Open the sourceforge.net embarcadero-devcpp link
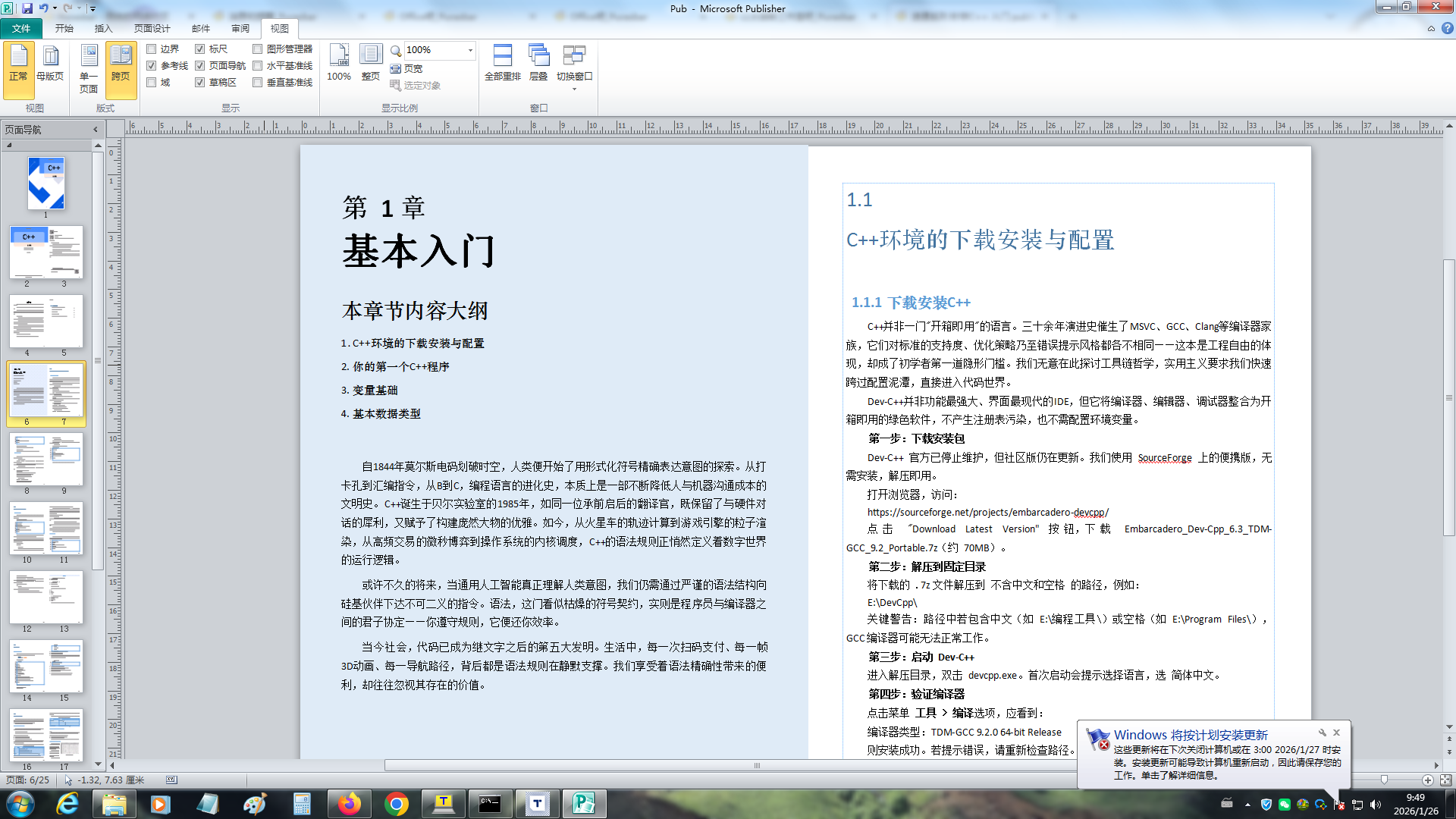Screen dimensions: 1456x819 [987, 512]
